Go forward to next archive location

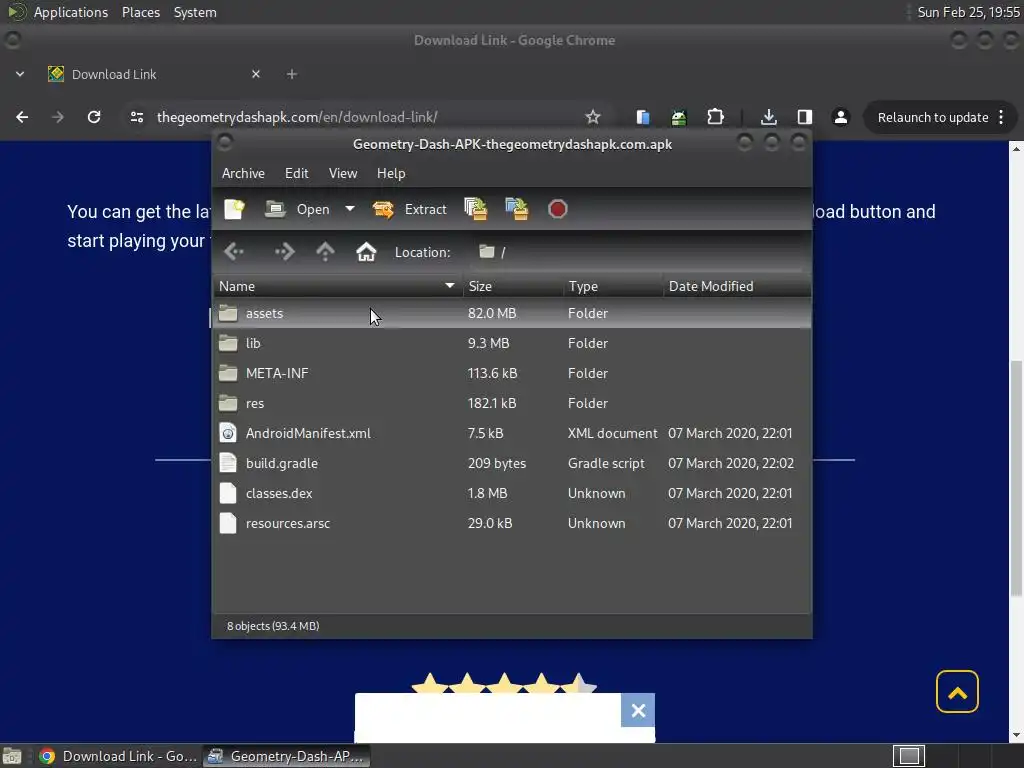point(284,252)
